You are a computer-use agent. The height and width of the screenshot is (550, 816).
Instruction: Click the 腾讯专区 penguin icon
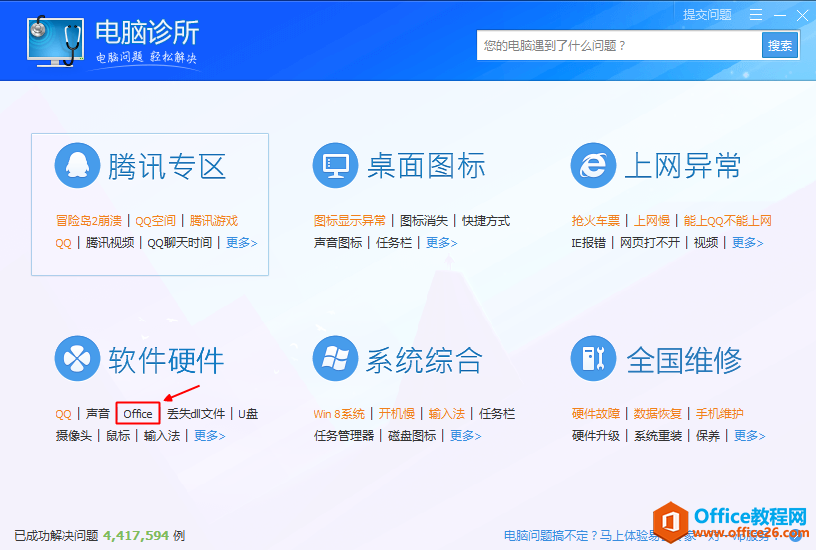tap(77, 165)
